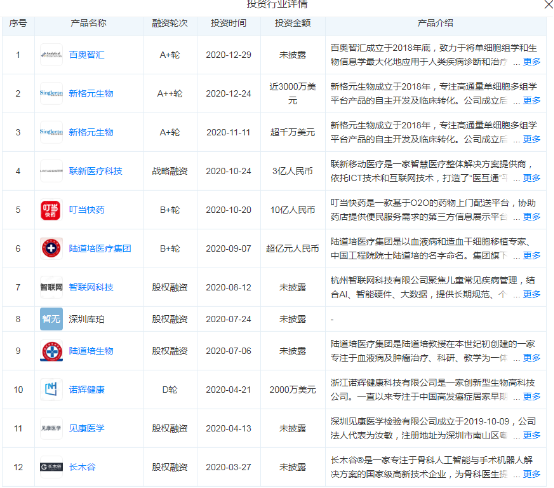Viewport: 554px width, 488px height.
Task: Open the 智联网科技 link
Action: (x=91, y=287)
